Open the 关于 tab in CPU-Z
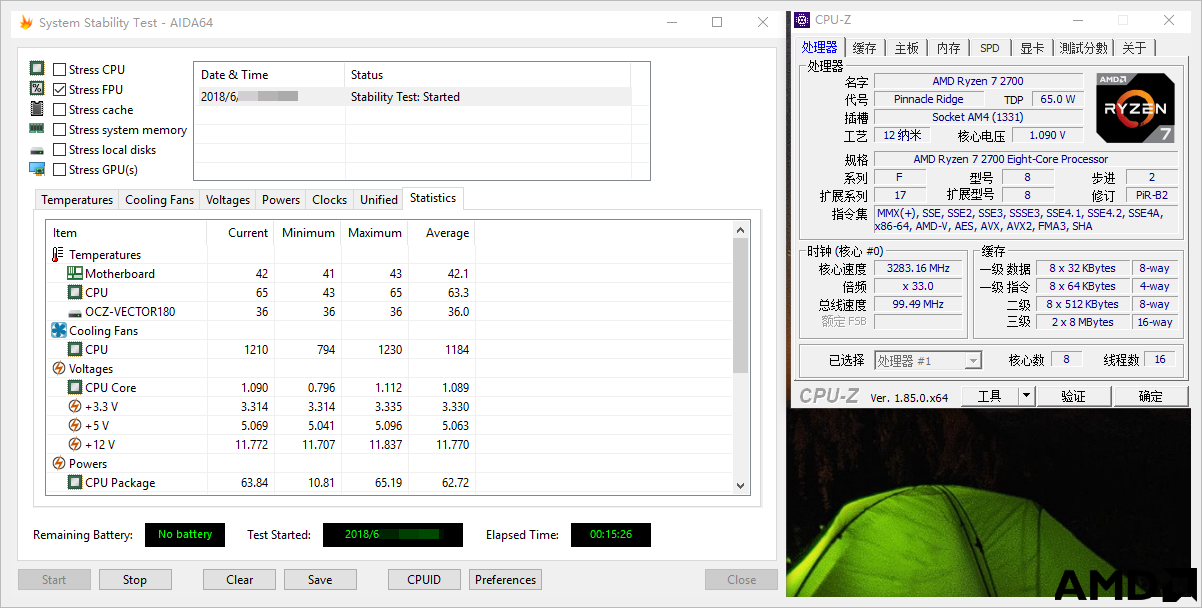This screenshot has height=608, width=1202. pos(1135,48)
